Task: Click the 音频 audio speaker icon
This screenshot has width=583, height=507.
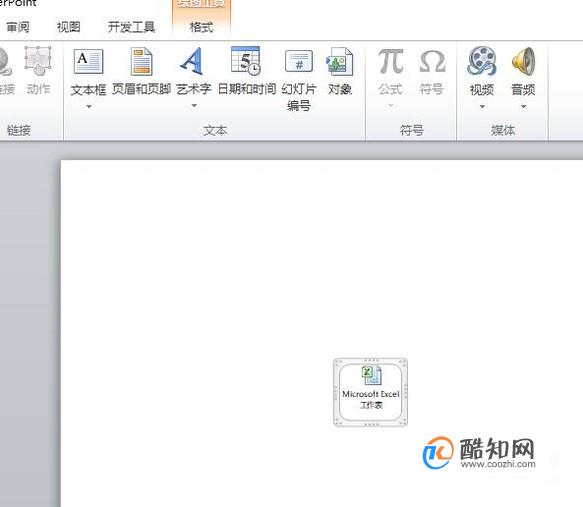Action: click(523, 61)
